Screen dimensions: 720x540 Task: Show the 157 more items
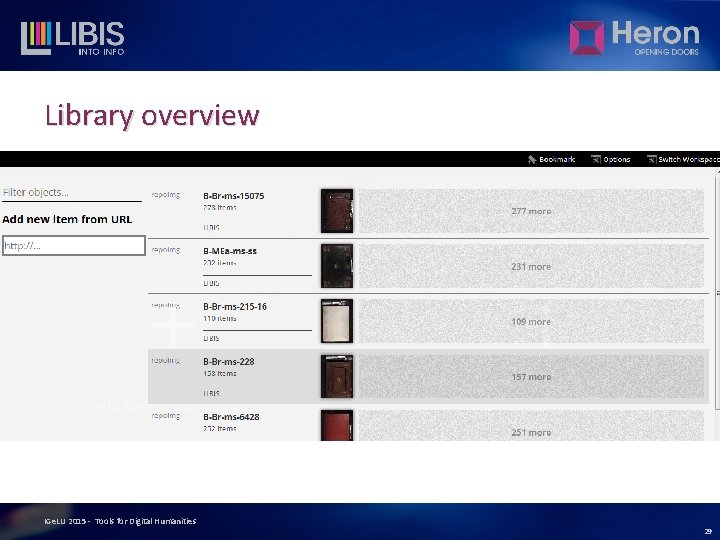tap(531, 377)
